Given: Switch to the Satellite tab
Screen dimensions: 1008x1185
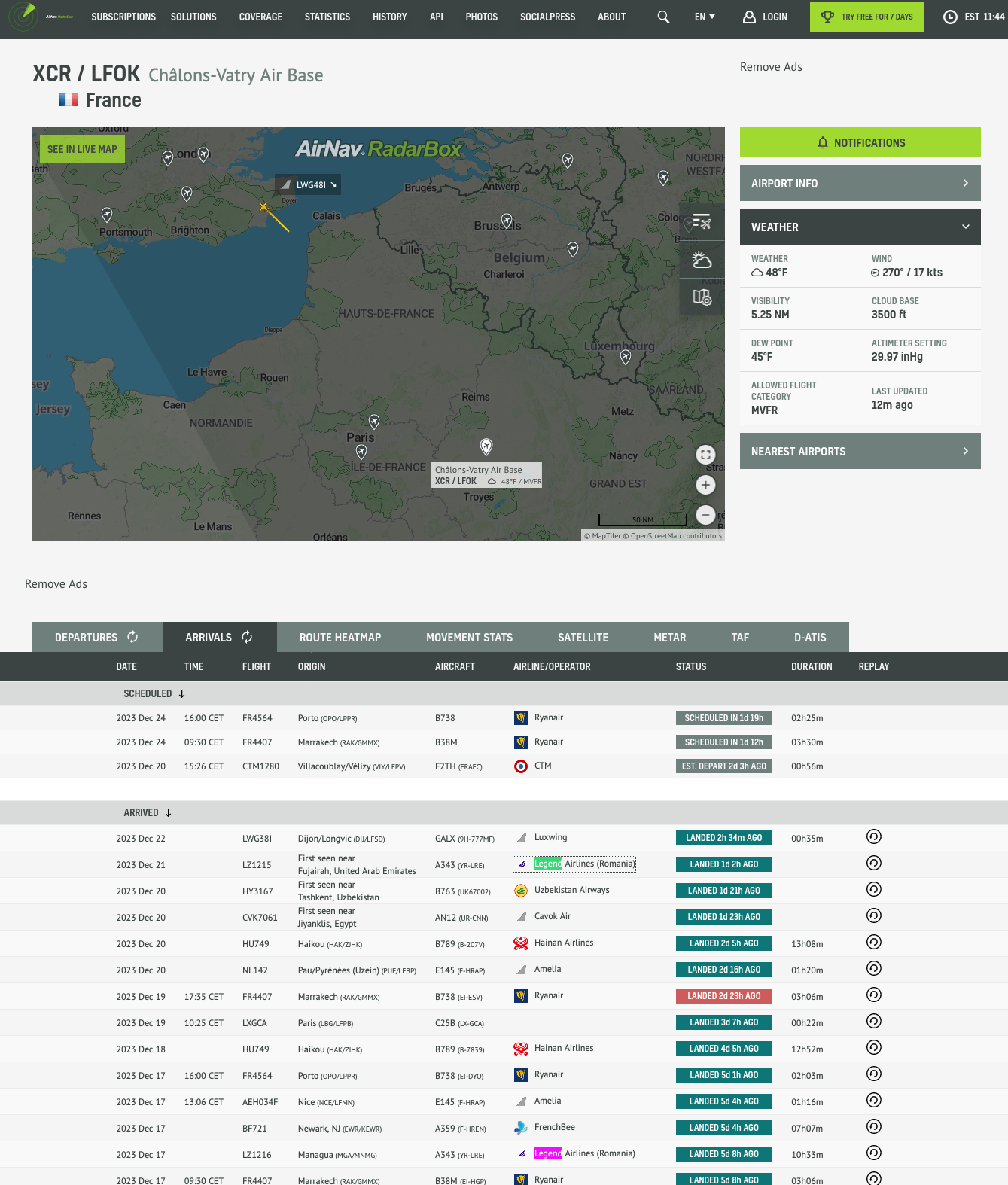Looking at the screenshot, I should [583, 637].
